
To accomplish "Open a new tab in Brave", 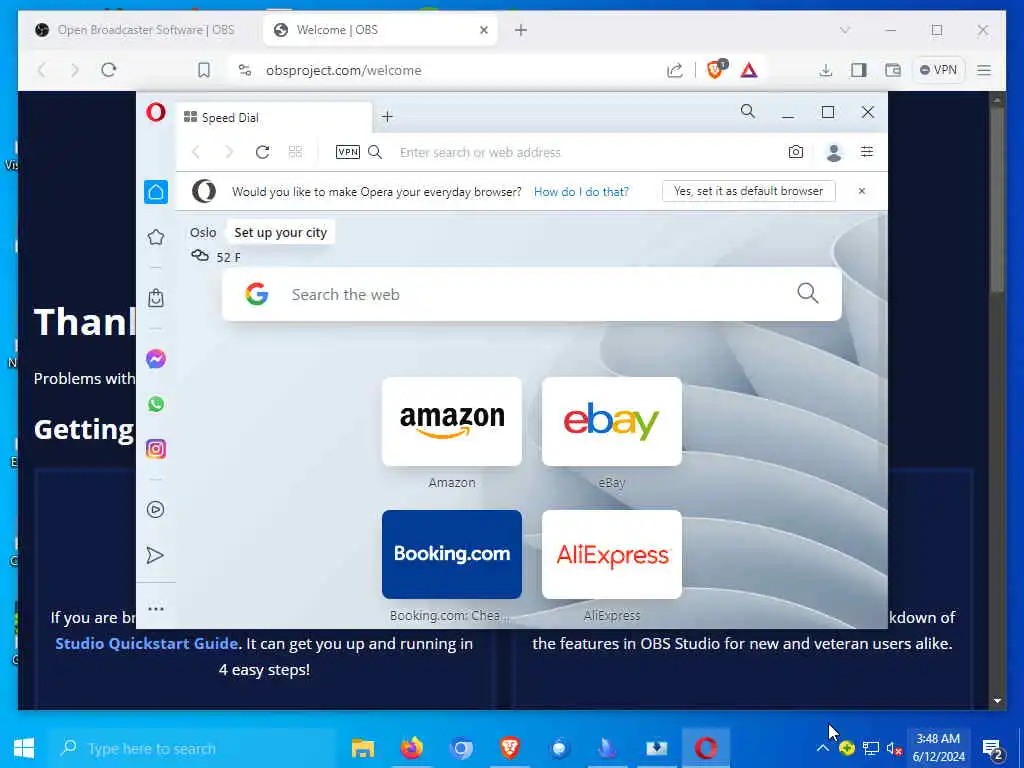I will pyautogui.click(x=520, y=30).
